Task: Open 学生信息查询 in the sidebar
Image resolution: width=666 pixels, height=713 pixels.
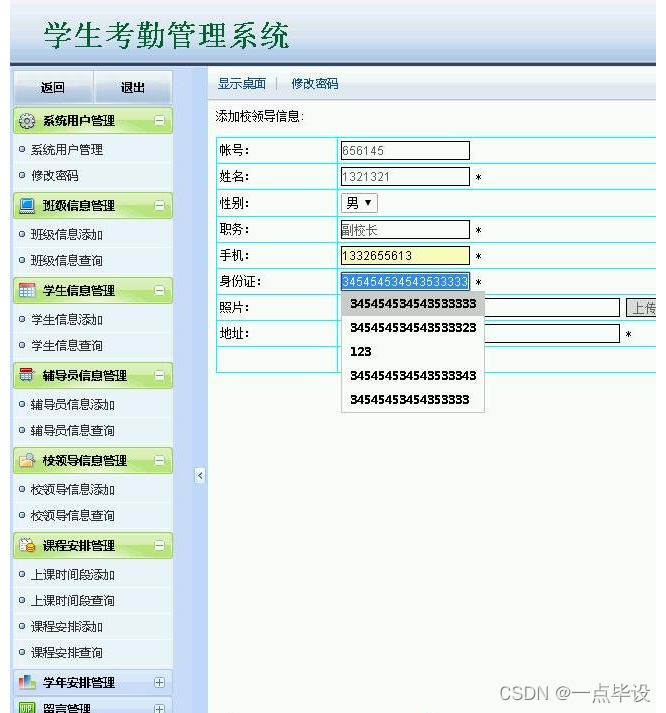Action: pyautogui.click(x=67, y=346)
